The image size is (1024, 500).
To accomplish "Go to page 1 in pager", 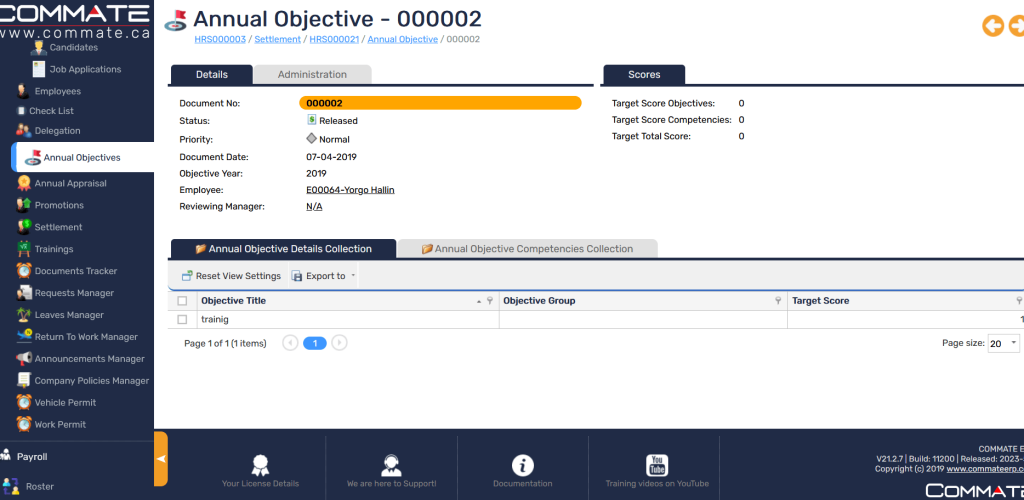I will [x=315, y=343].
